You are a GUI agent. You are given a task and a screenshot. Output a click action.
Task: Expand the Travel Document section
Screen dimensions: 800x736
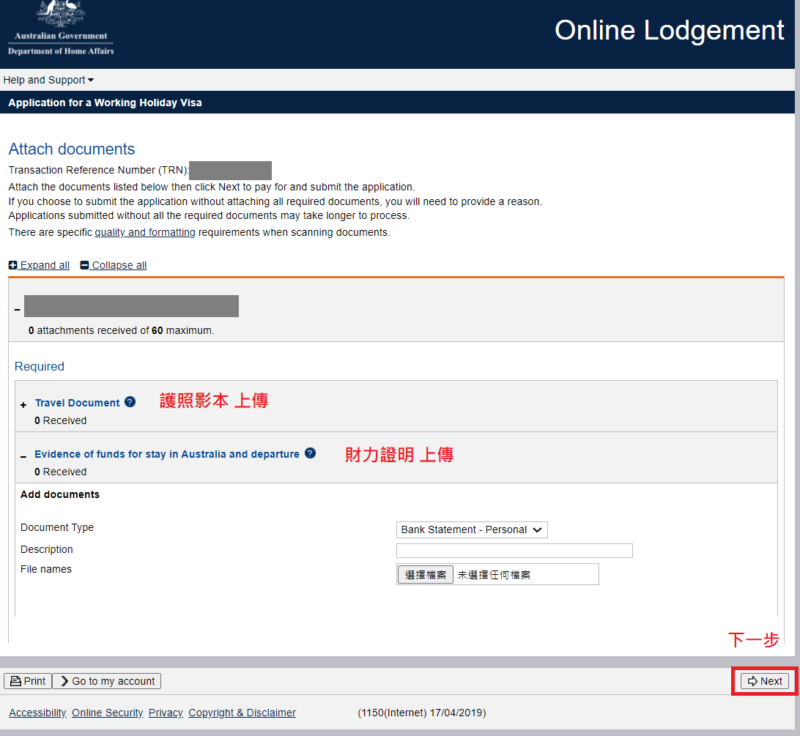(24, 404)
